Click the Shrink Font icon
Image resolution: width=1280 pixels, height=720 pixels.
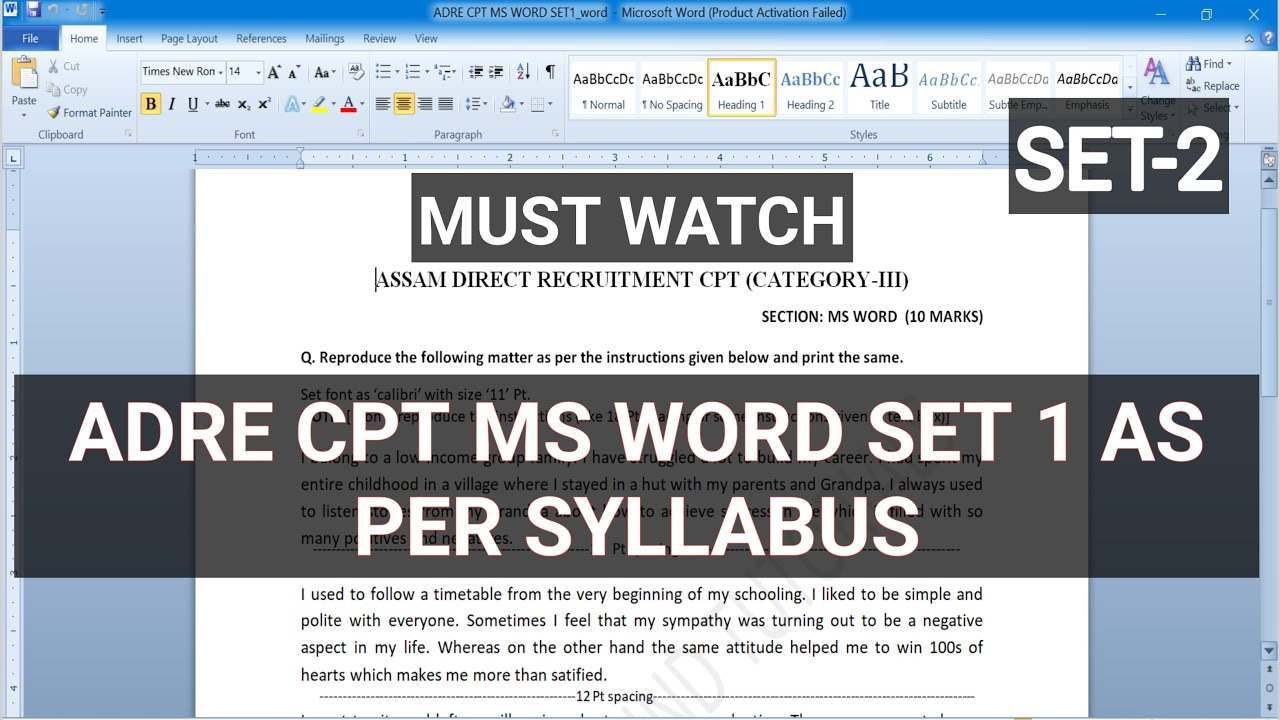[x=295, y=72]
